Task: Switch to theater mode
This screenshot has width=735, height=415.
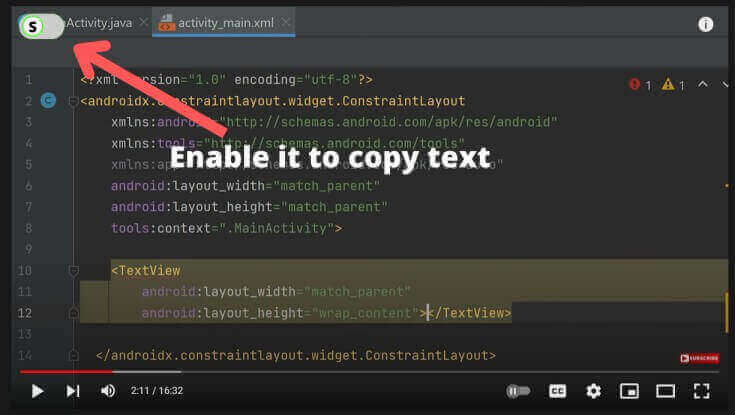Action: pos(665,391)
